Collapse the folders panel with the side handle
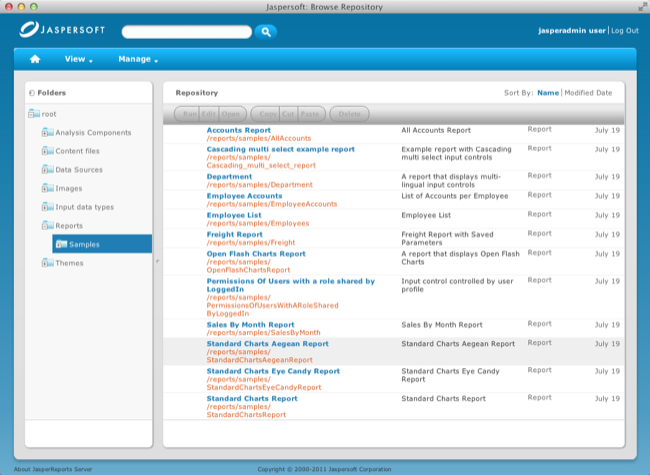 158,262
